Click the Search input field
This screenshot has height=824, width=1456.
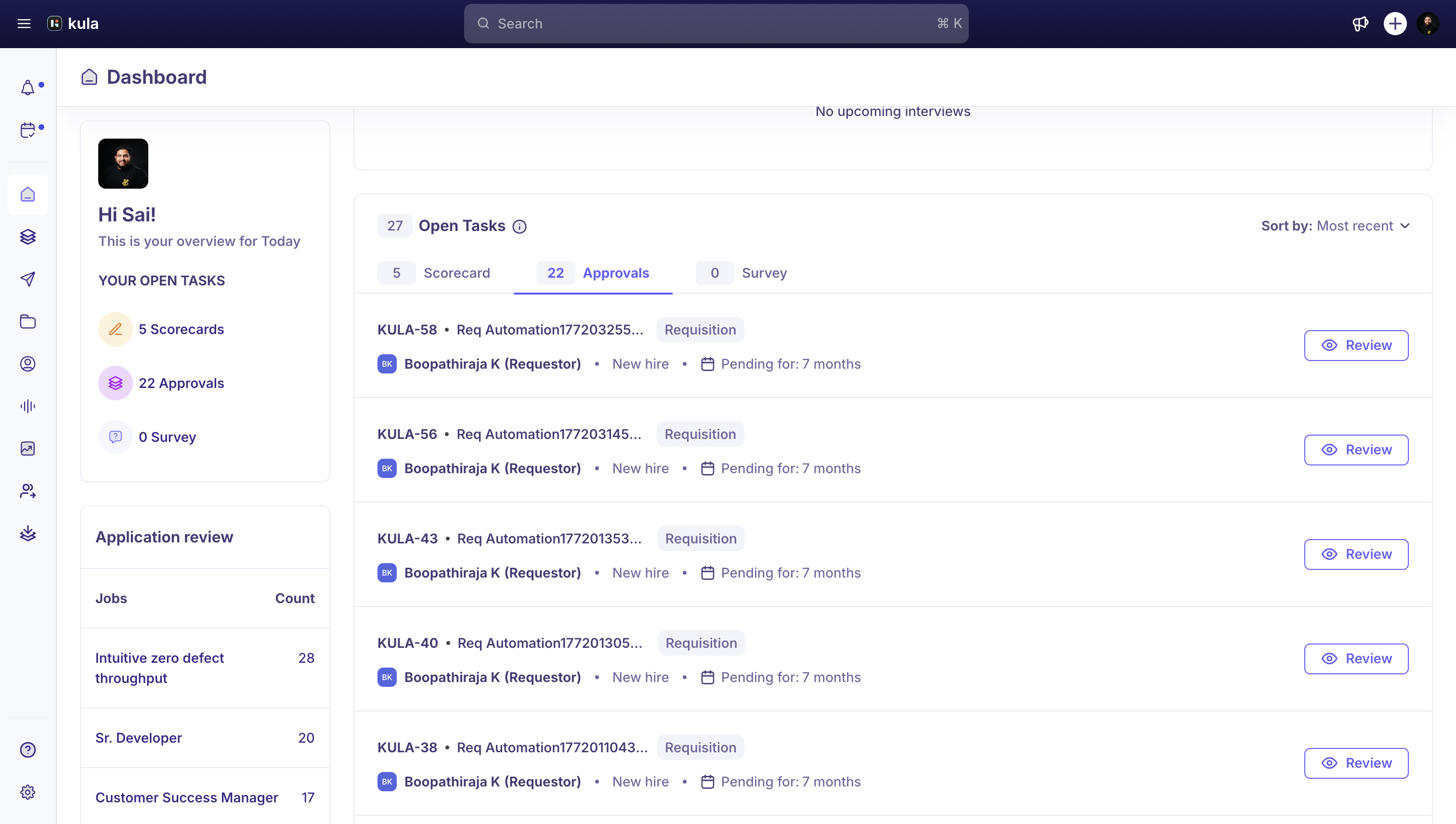click(716, 24)
